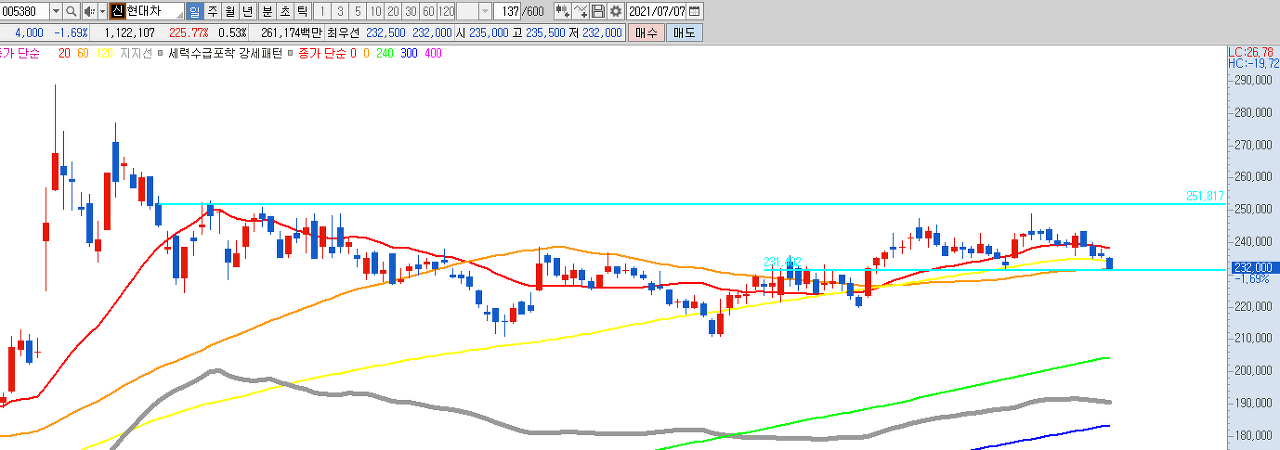
Task: Click the -1.69% change value in header
Action: point(71,33)
